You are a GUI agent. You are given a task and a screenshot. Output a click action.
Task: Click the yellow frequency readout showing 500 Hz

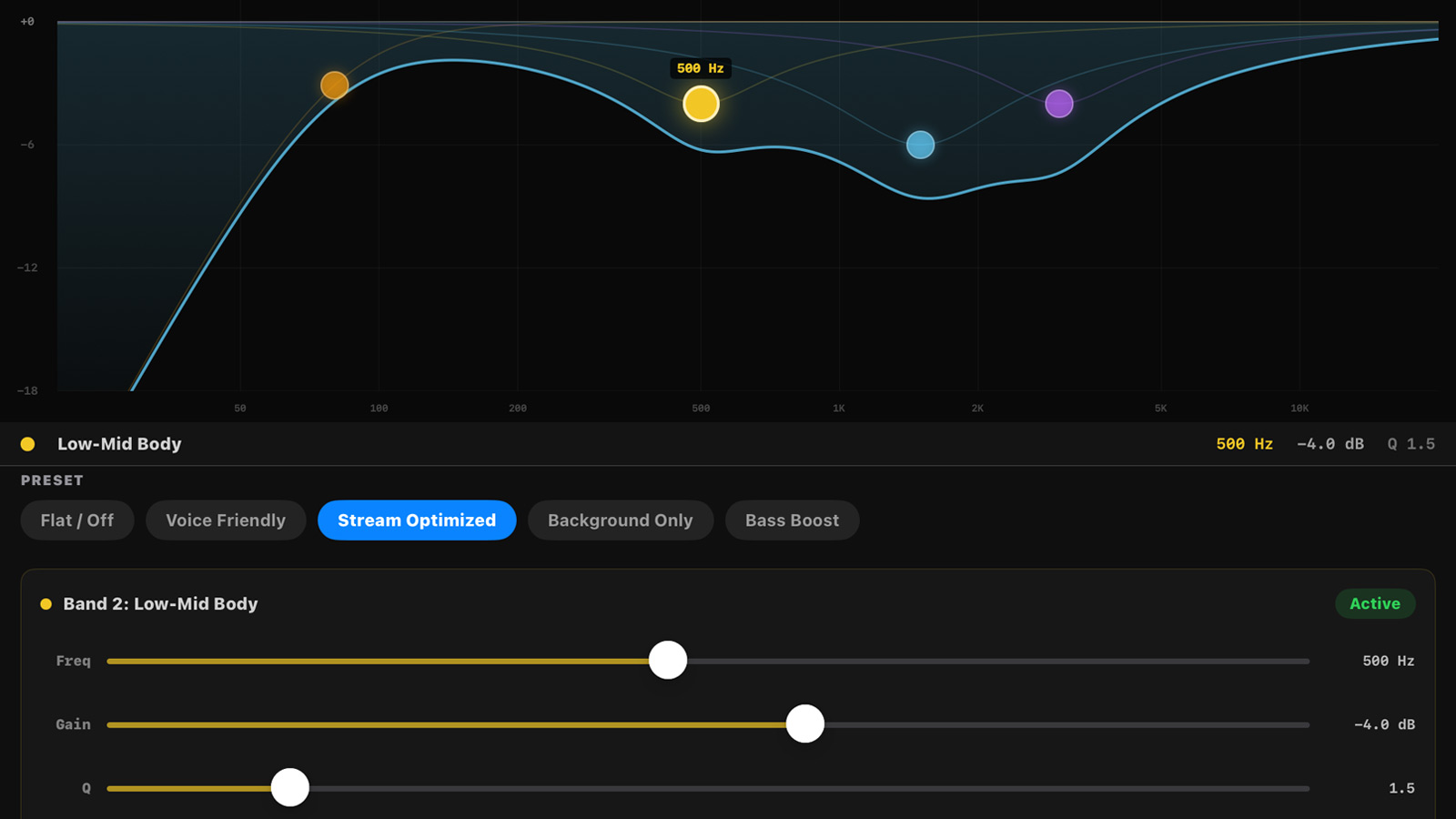click(x=1244, y=444)
